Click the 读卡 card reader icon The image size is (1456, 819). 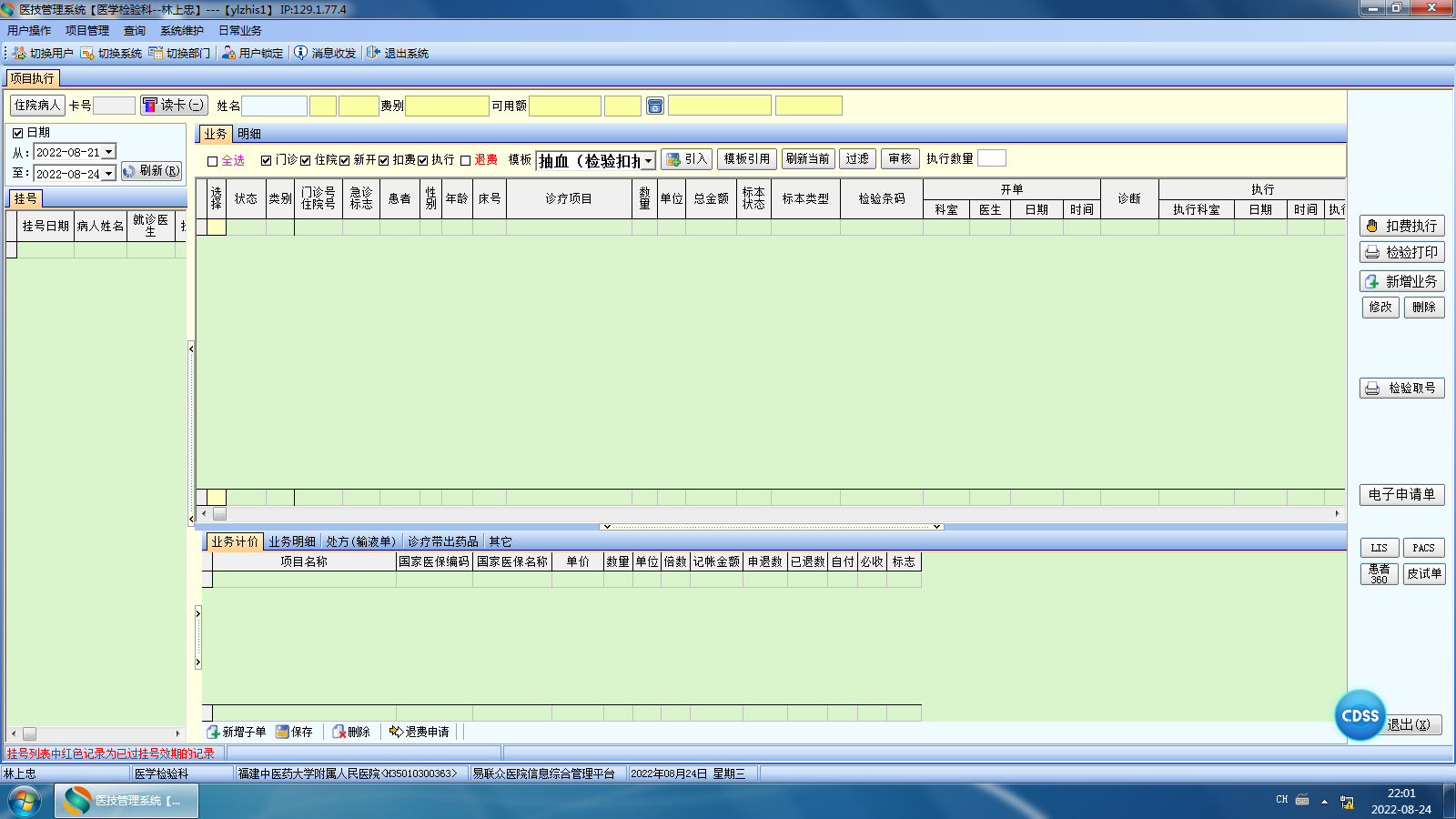pyautogui.click(x=150, y=106)
